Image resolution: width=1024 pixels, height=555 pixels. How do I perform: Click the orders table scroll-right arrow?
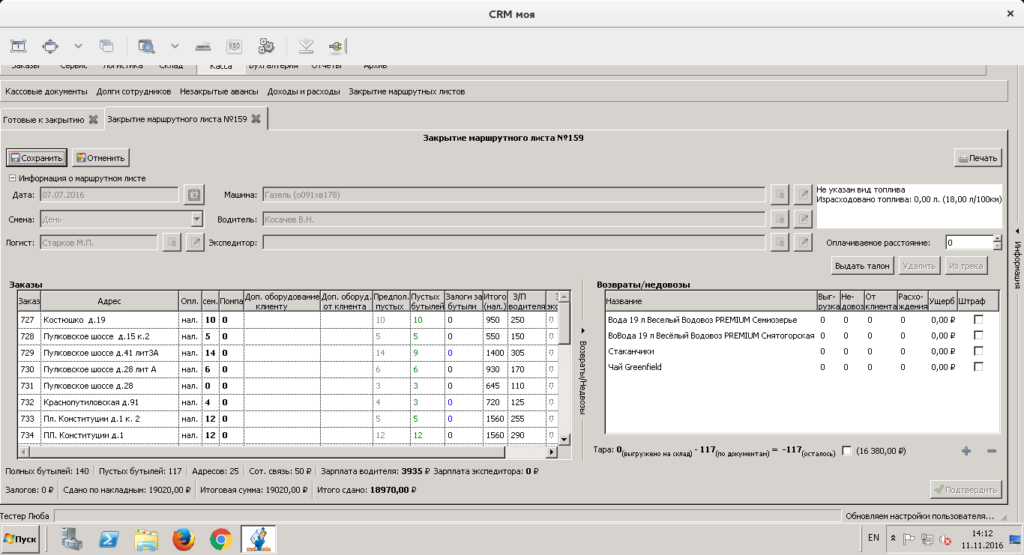click(x=552, y=452)
